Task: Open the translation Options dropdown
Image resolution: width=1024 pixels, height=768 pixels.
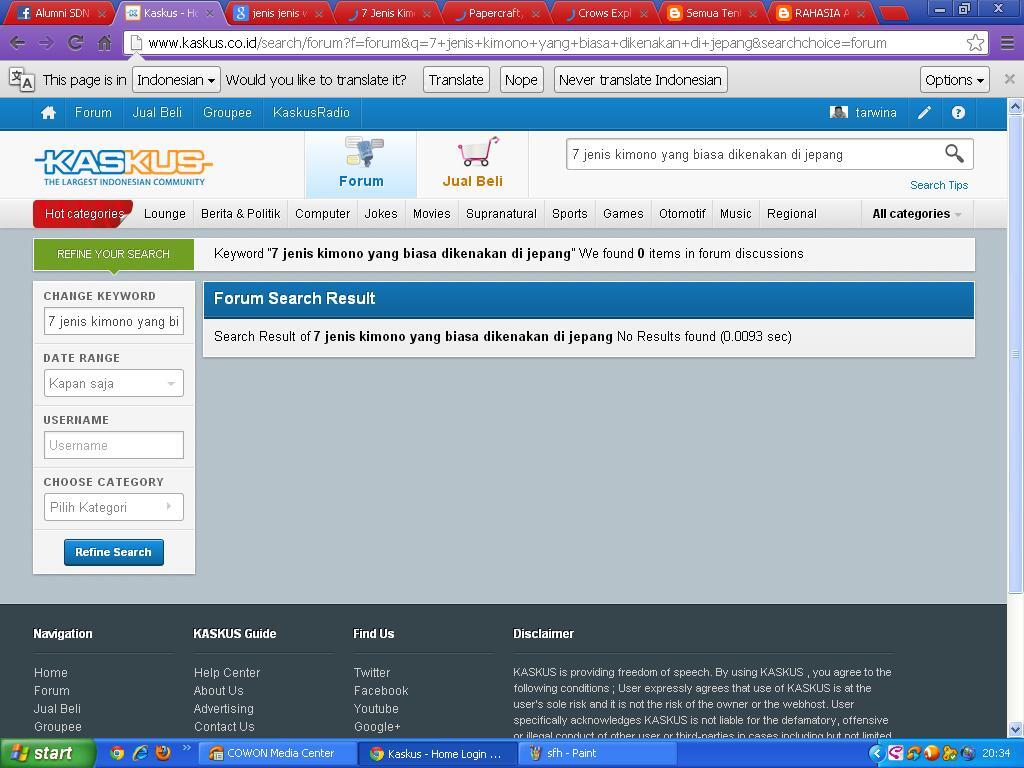Action: pyautogui.click(x=954, y=80)
